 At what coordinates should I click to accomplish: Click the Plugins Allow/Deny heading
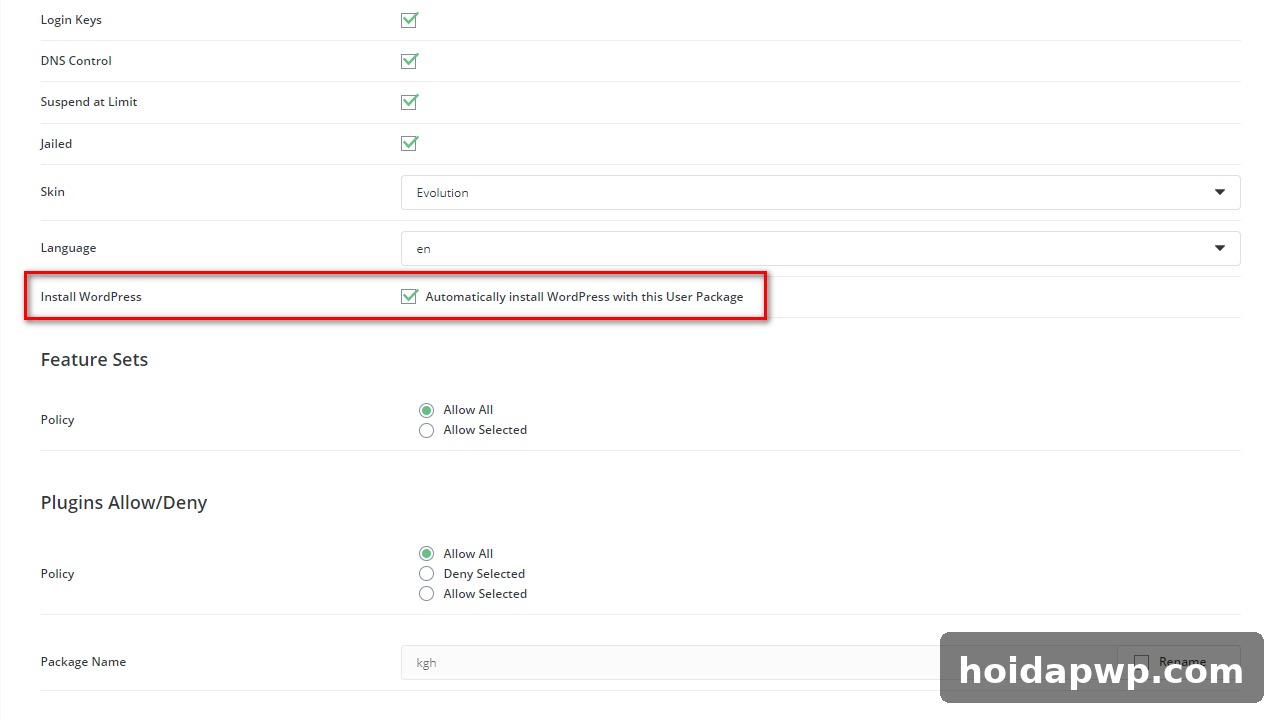pyautogui.click(x=124, y=503)
